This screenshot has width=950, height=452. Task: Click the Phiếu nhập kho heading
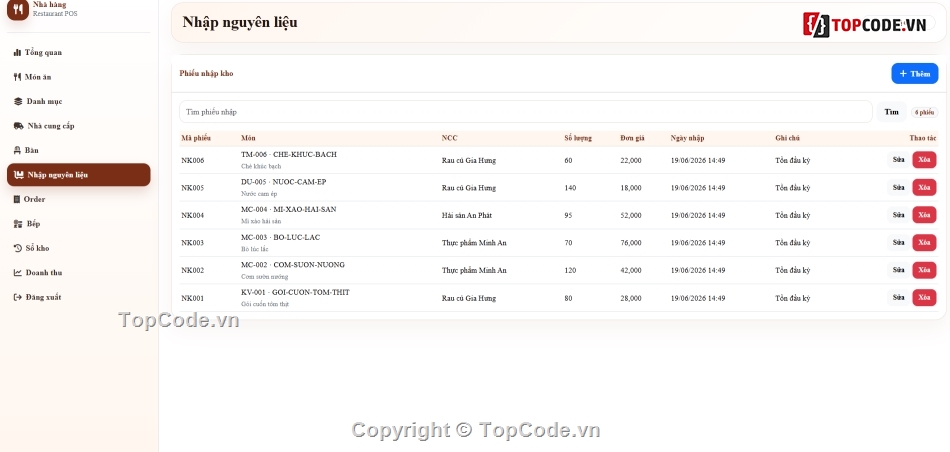coord(206,73)
